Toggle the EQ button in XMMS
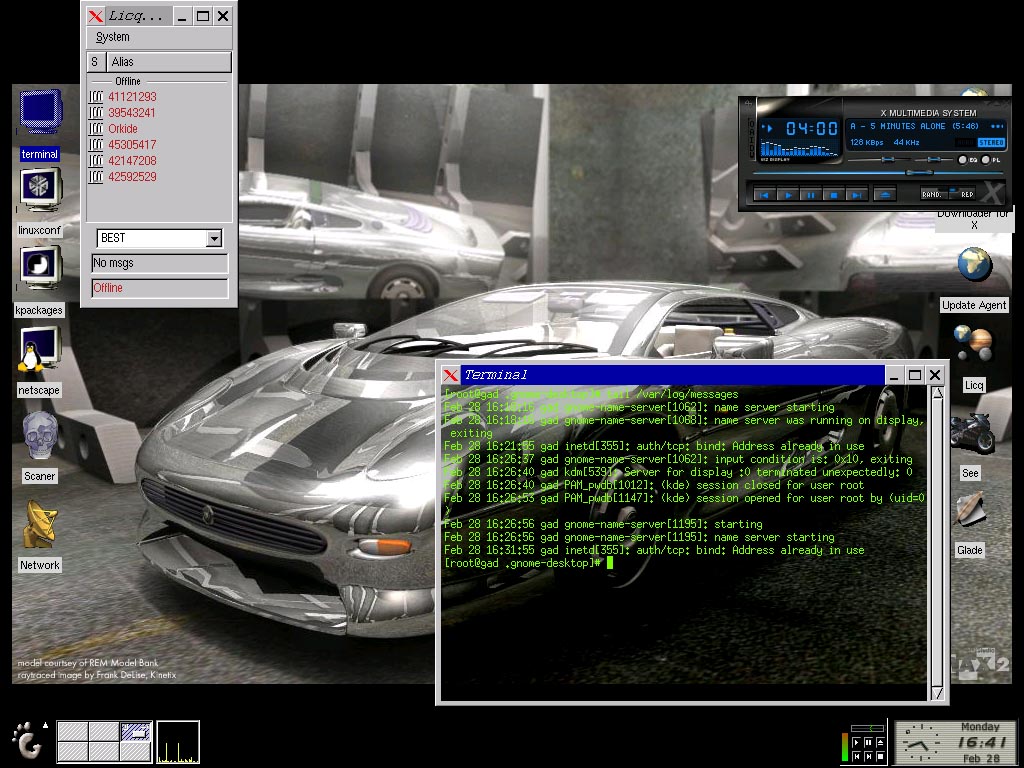Image resolution: width=1024 pixels, height=768 pixels. (x=963, y=160)
